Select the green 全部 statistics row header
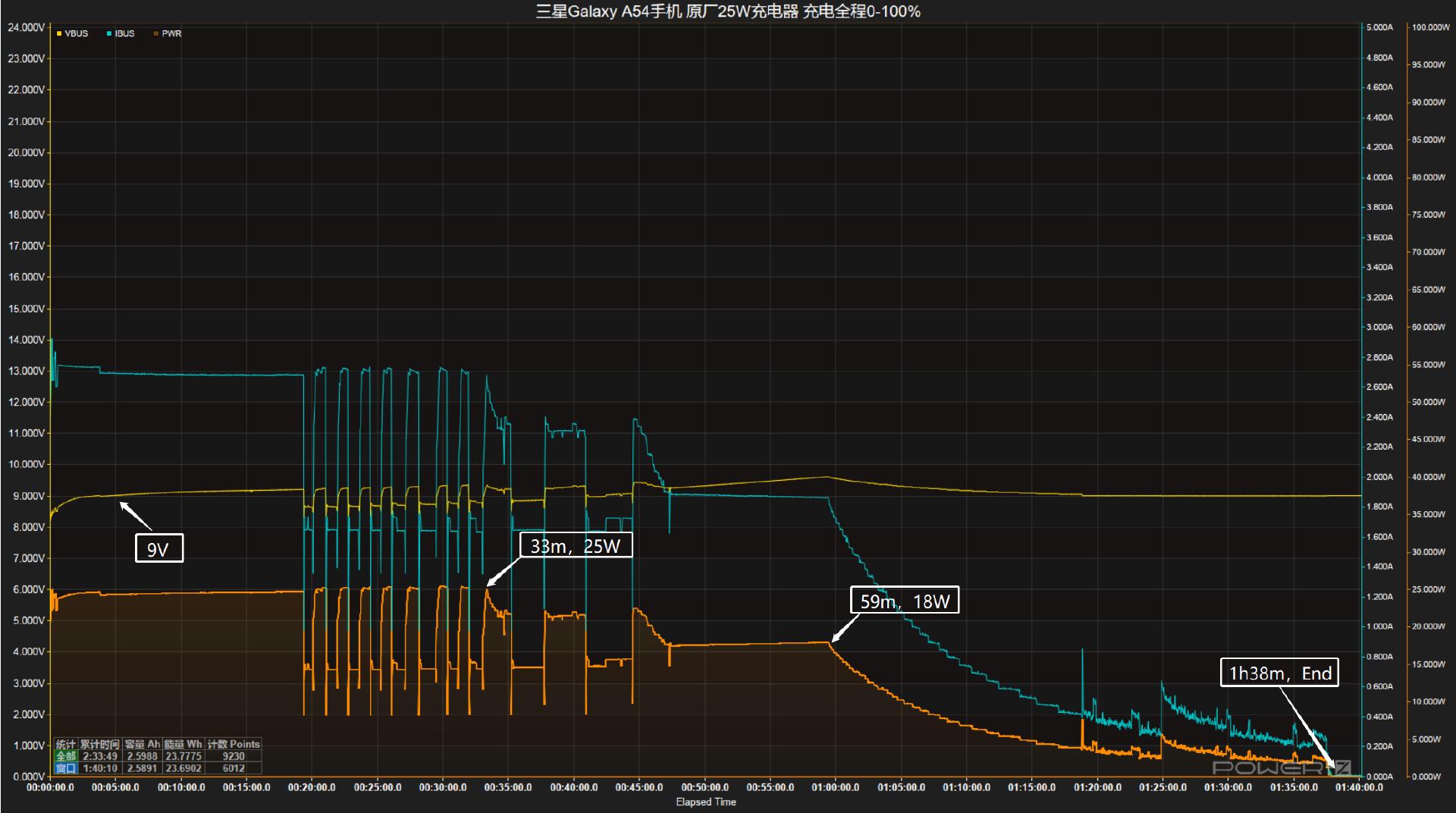Viewport: 1456px width, 813px height. click(65, 756)
